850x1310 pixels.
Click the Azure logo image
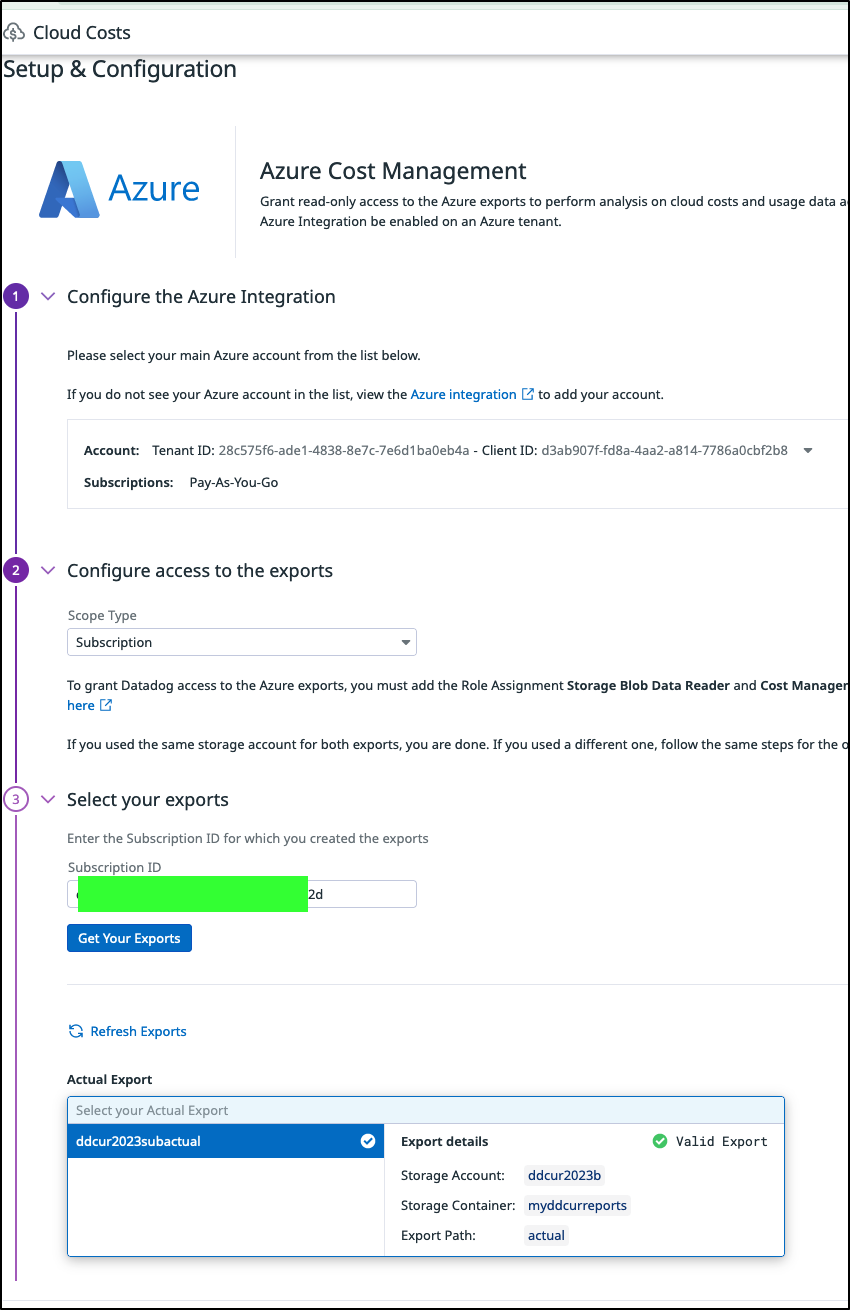click(119, 189)
